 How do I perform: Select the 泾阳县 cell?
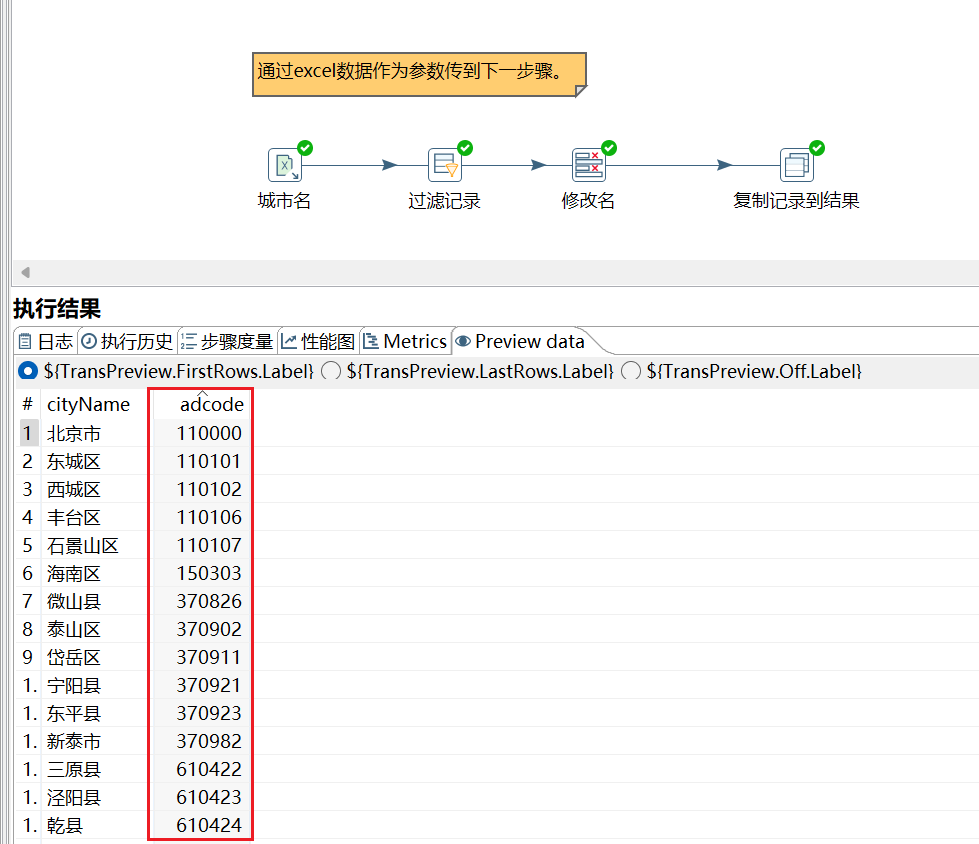tap(74, 798)
